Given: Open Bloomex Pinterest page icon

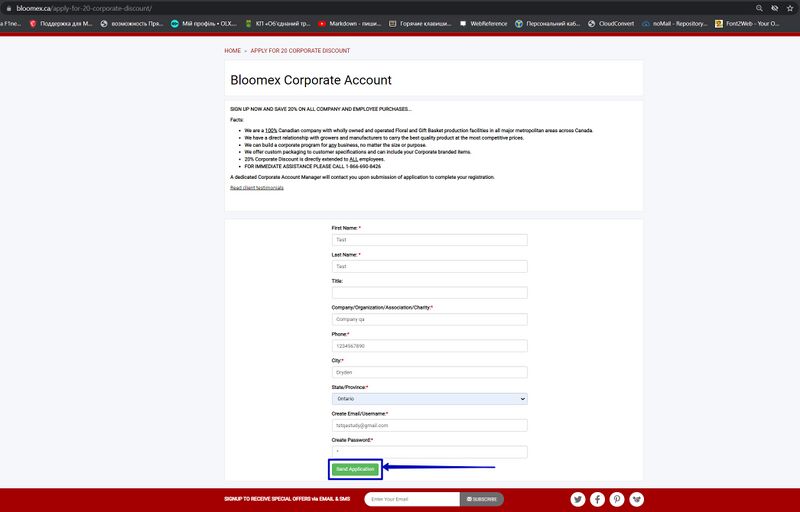Looking at the screenshot, I should pyautogui.click(x=617, y=499).
